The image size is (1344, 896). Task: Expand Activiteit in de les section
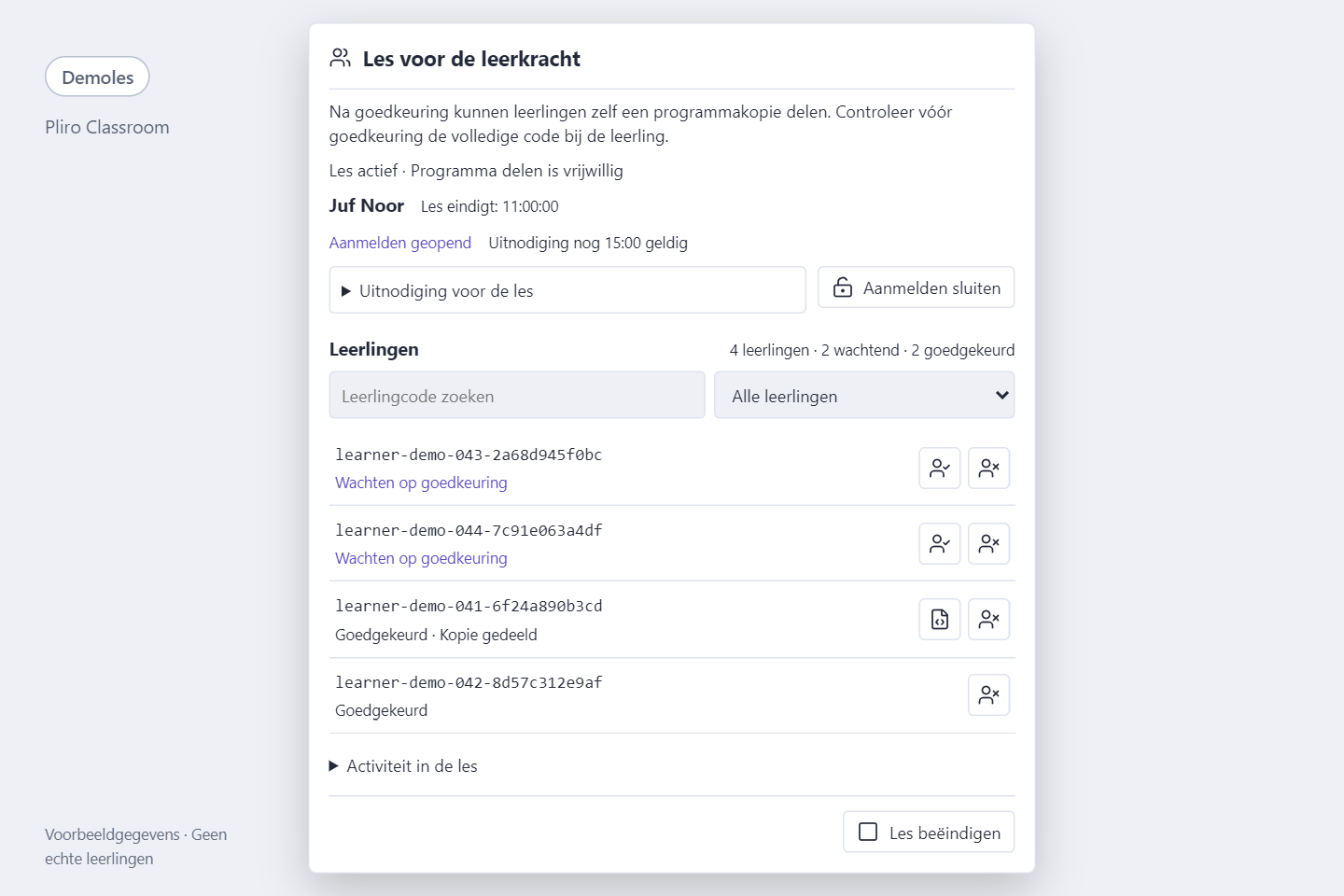(x=403, y=766)
